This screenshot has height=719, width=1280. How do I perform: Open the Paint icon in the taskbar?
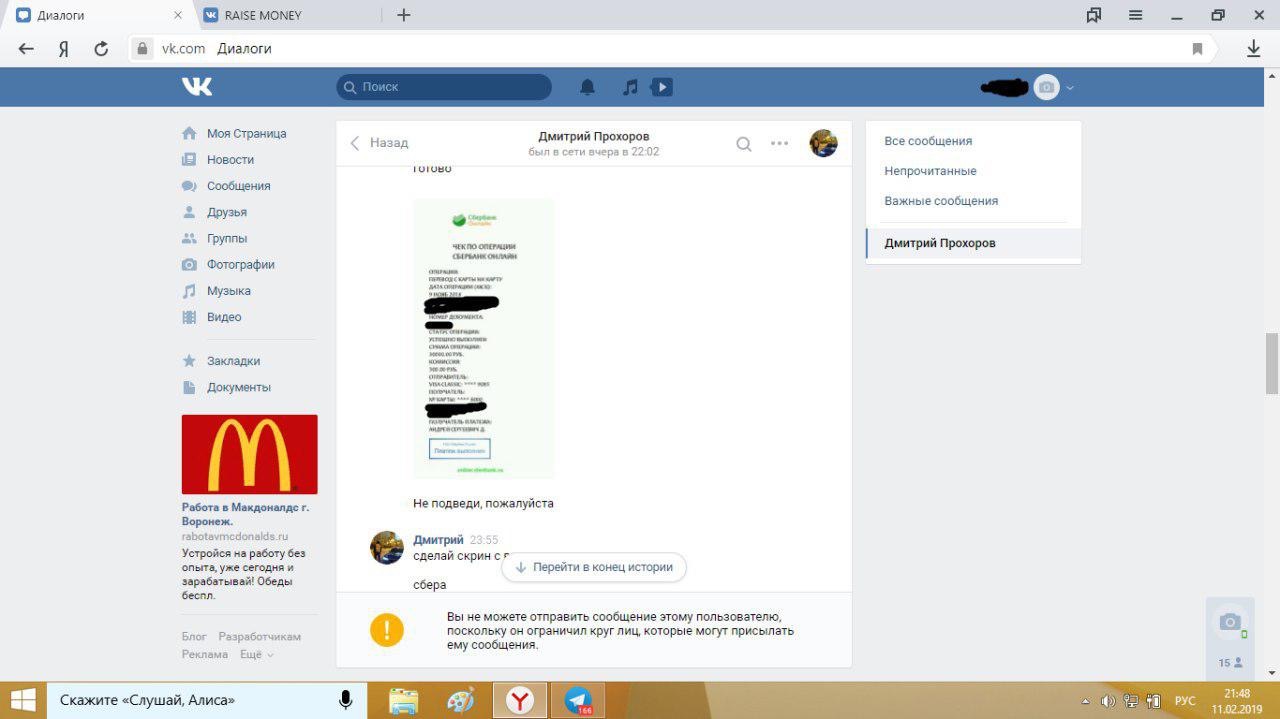tap(460, 701)
